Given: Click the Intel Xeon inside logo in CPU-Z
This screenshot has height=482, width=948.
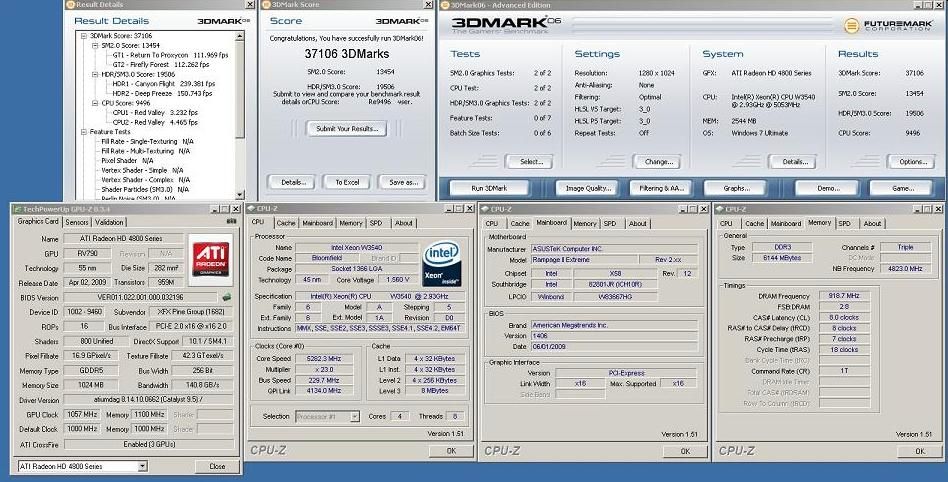Looking at the screenshot, I should coord(442,263).
